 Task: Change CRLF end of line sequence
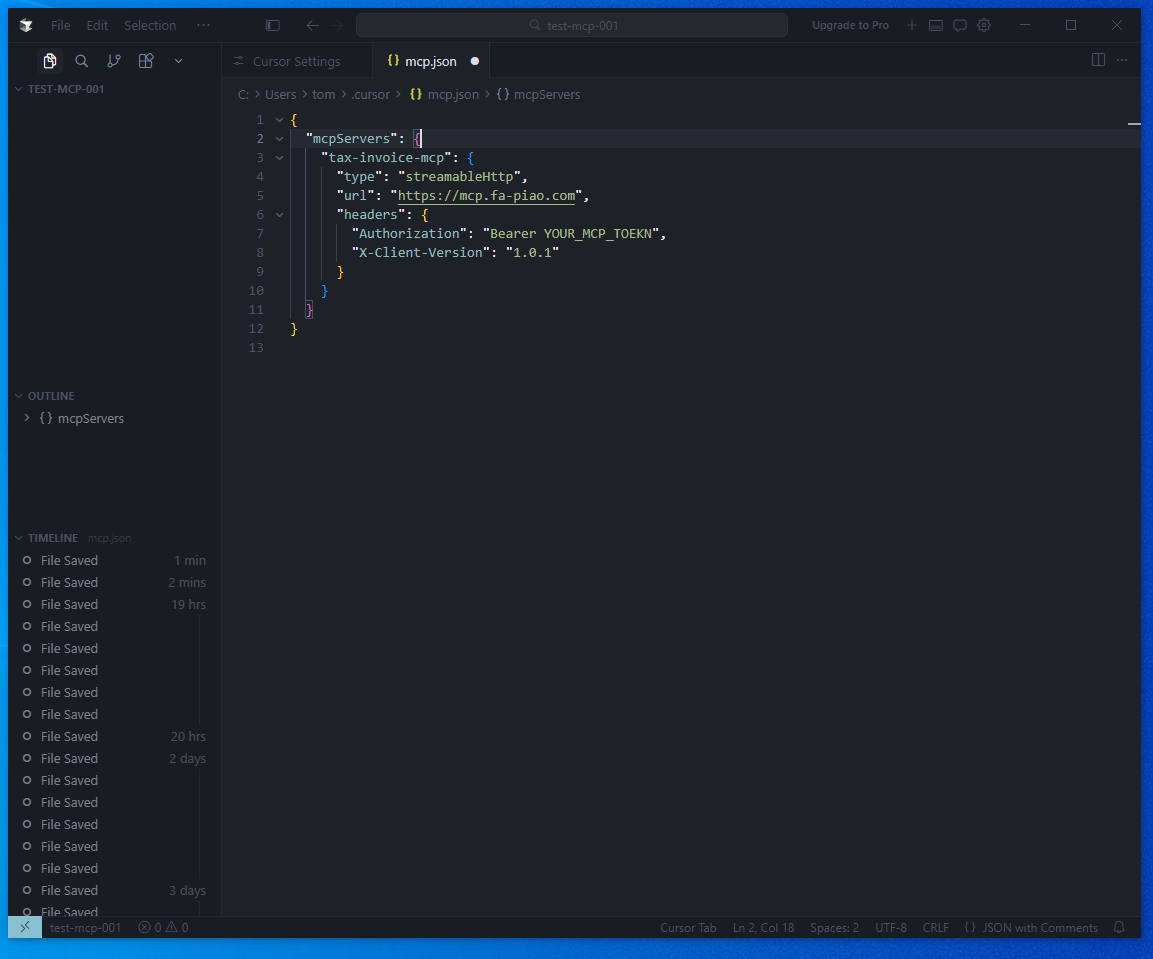[935, 928]
